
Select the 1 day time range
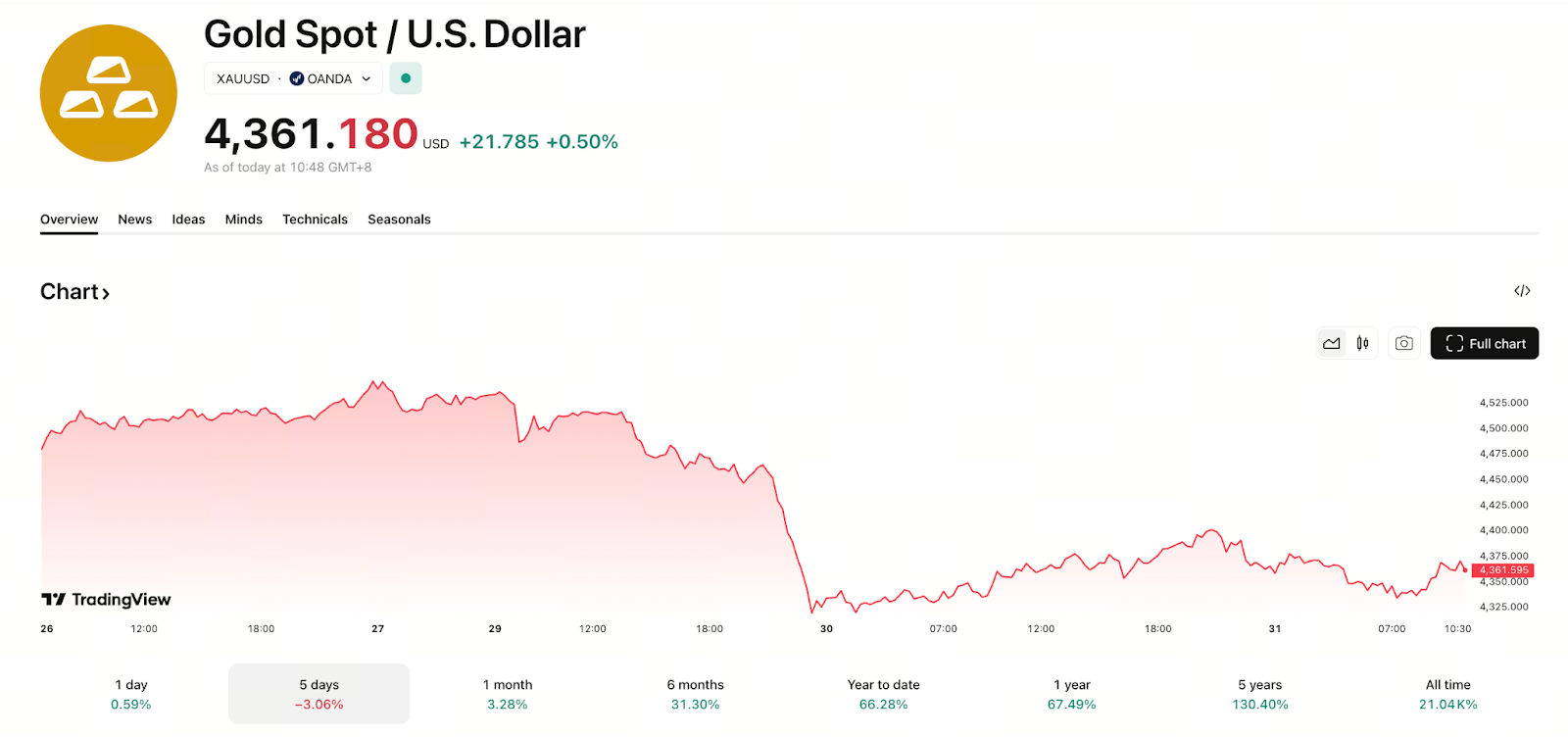(x=131, y=694)
